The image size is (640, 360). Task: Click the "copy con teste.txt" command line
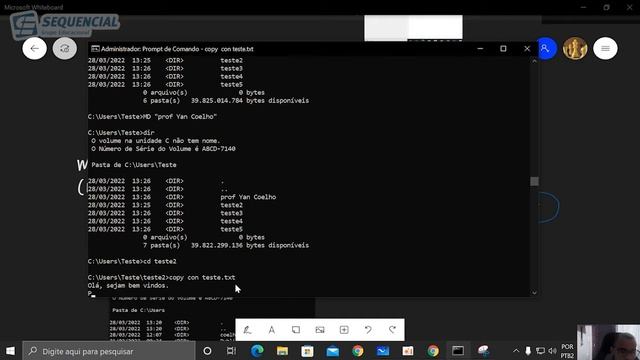(161, 278)
